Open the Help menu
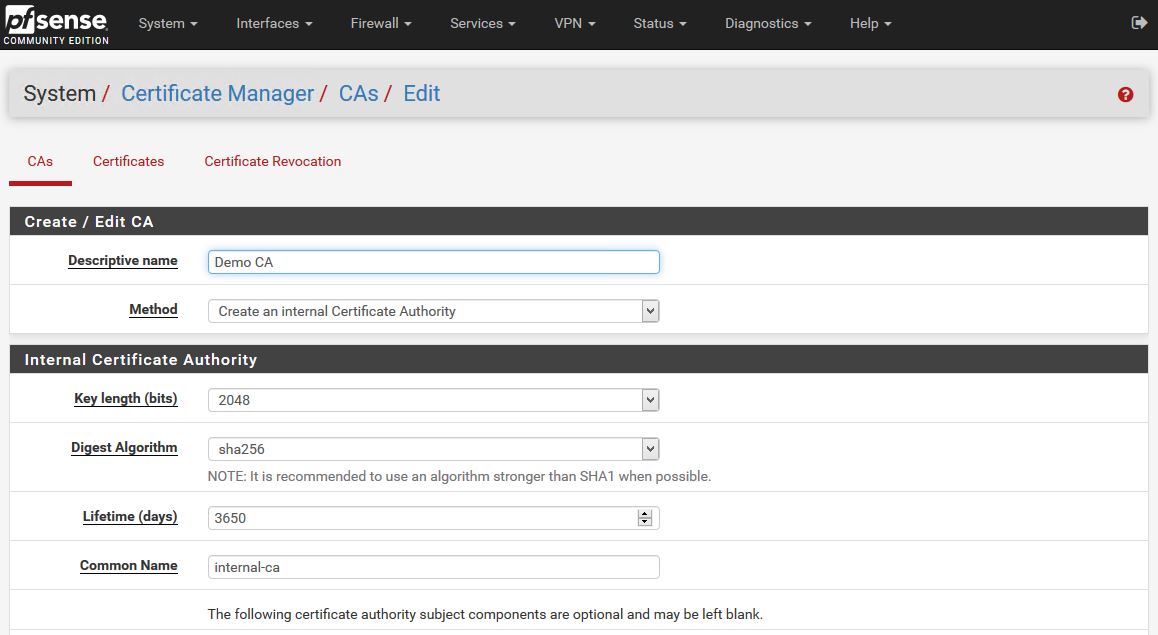Screen dimensions: 1158x635 pos(868,23)
